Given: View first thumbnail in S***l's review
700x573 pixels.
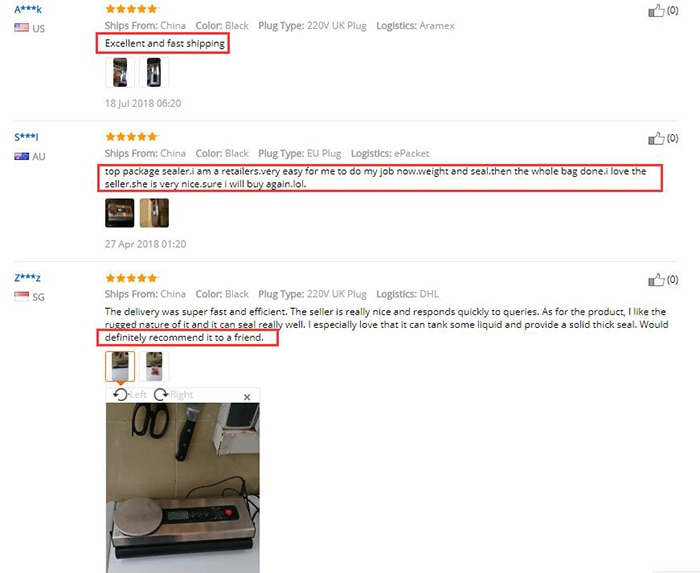Looking at the screenshot, I should 120,213.
